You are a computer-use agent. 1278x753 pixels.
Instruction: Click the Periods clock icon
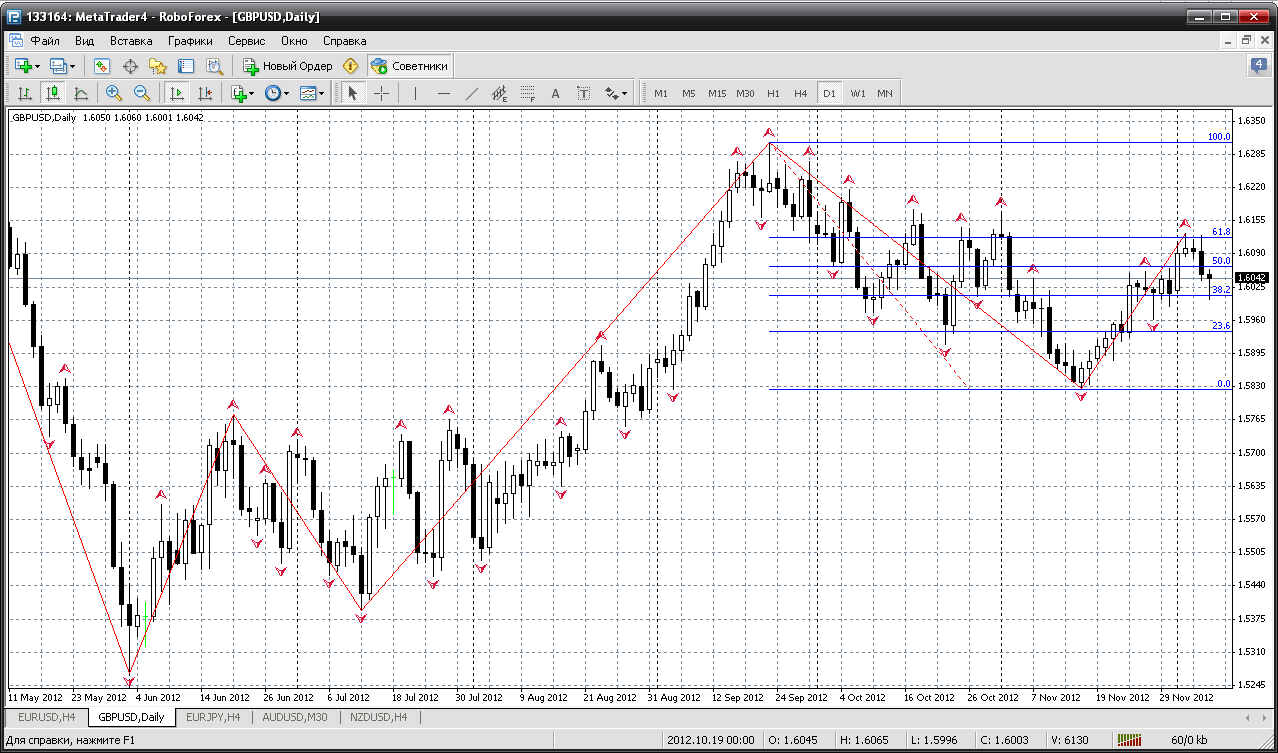pos(273,93)
